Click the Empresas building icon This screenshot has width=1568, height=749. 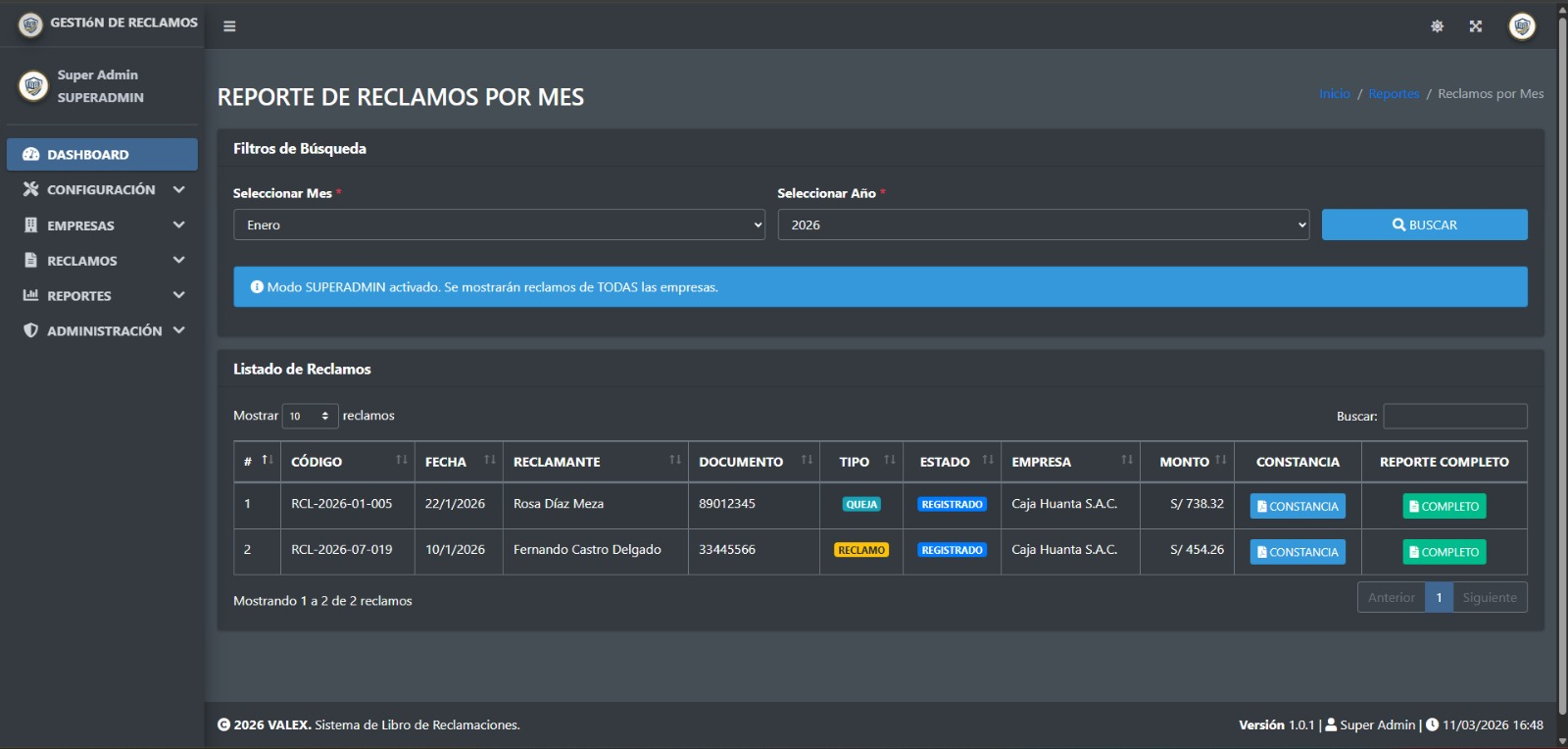[31, 225]
